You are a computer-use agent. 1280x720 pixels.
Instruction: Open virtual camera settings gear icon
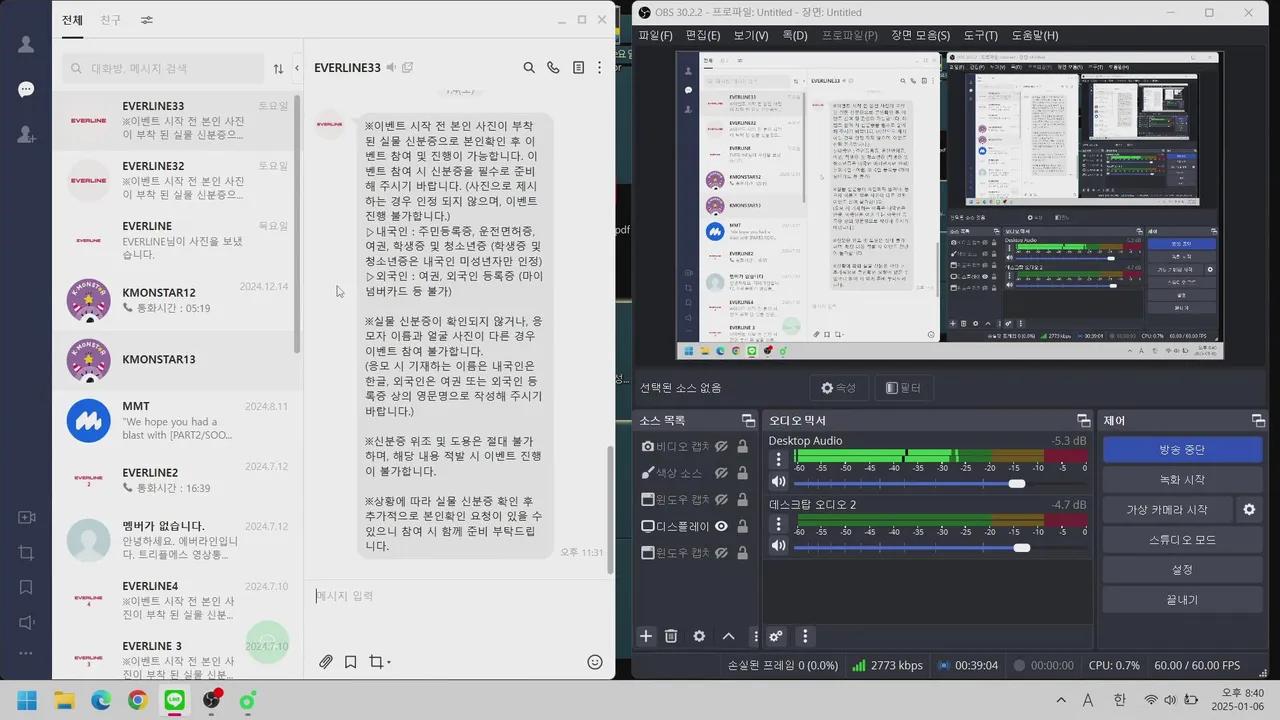1249,509
